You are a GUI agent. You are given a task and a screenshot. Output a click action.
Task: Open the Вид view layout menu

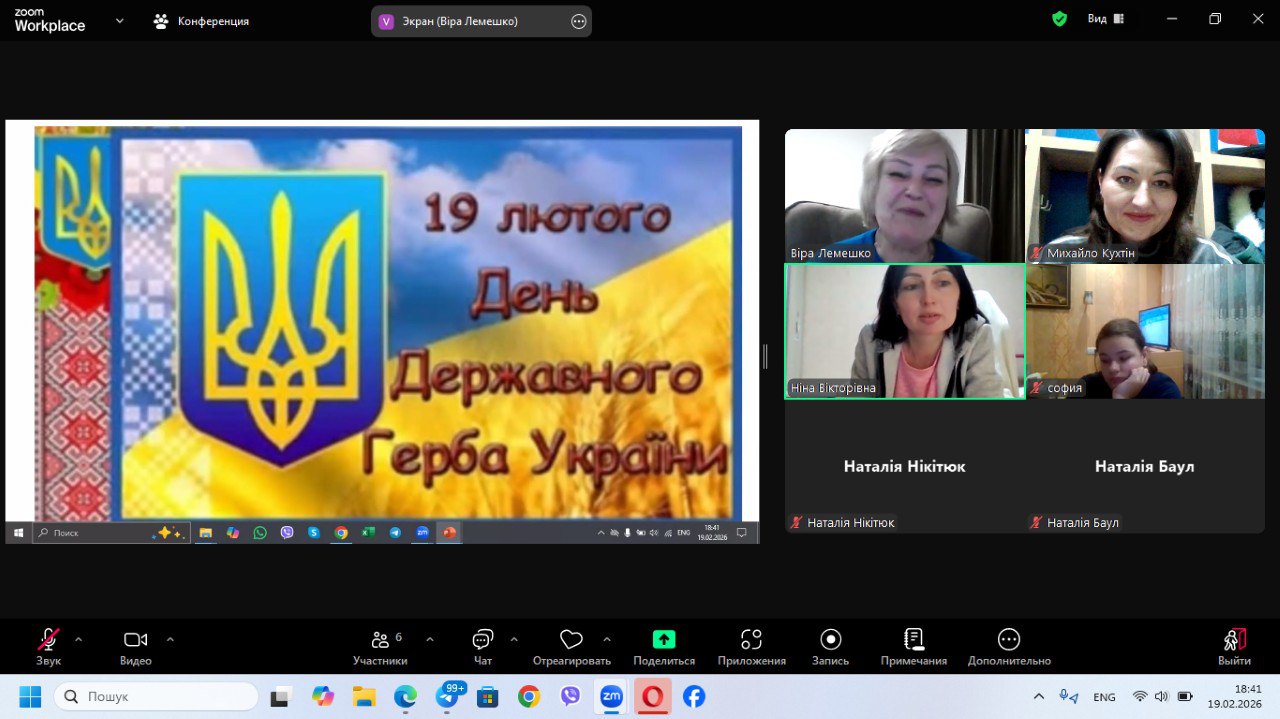[1106, 19]
